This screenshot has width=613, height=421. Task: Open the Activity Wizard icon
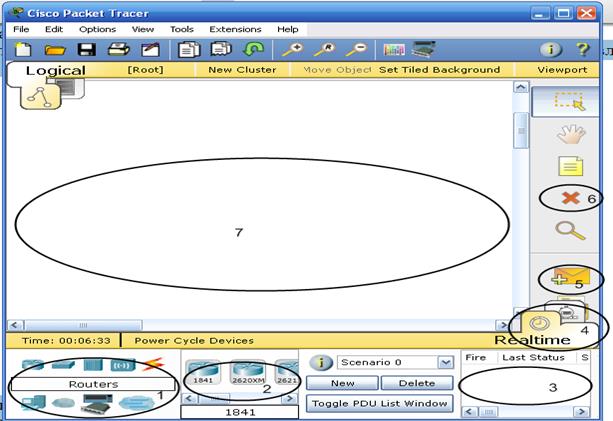click(151, 50)
